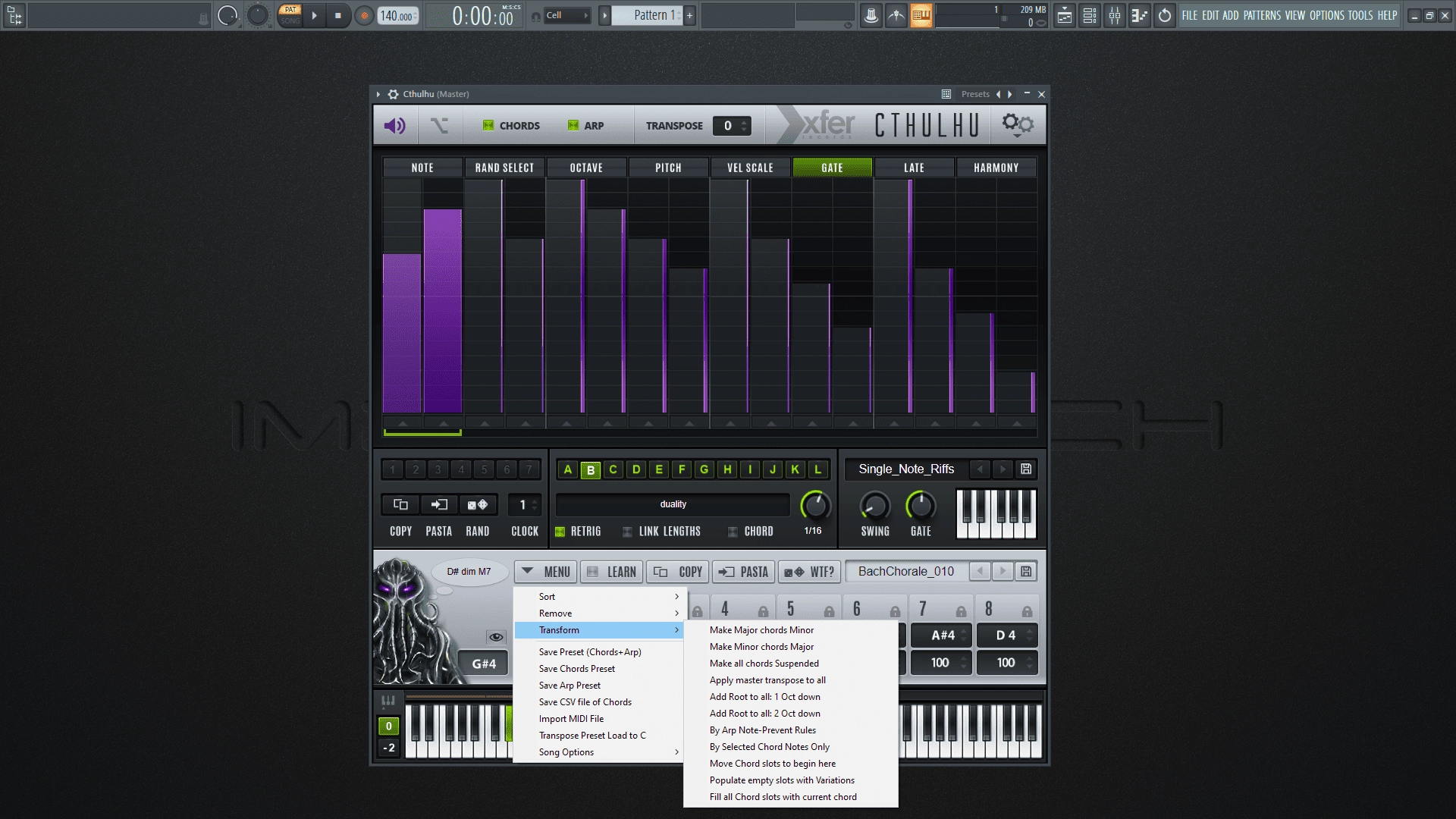Viewport: 1456px width, 819px height.
Task: Expand the Sort submenu
Action: click(x=598, y=597)
